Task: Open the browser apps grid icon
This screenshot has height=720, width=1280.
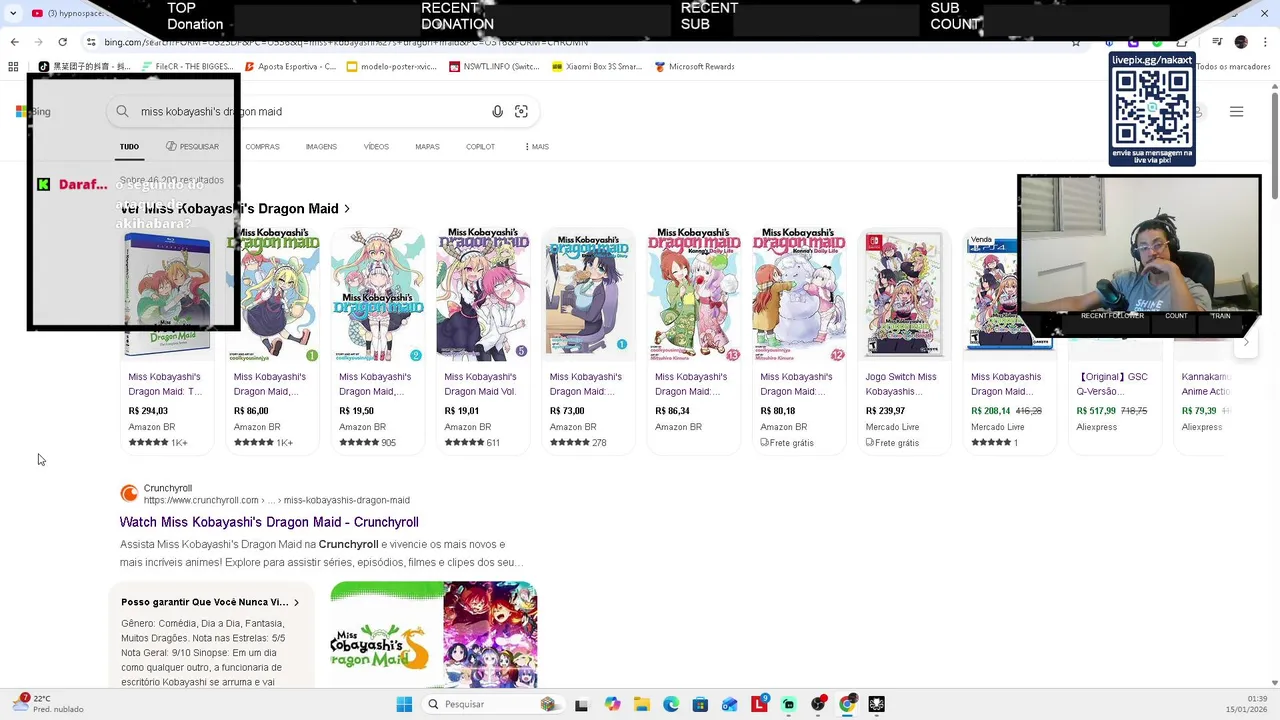Action: 13,67
